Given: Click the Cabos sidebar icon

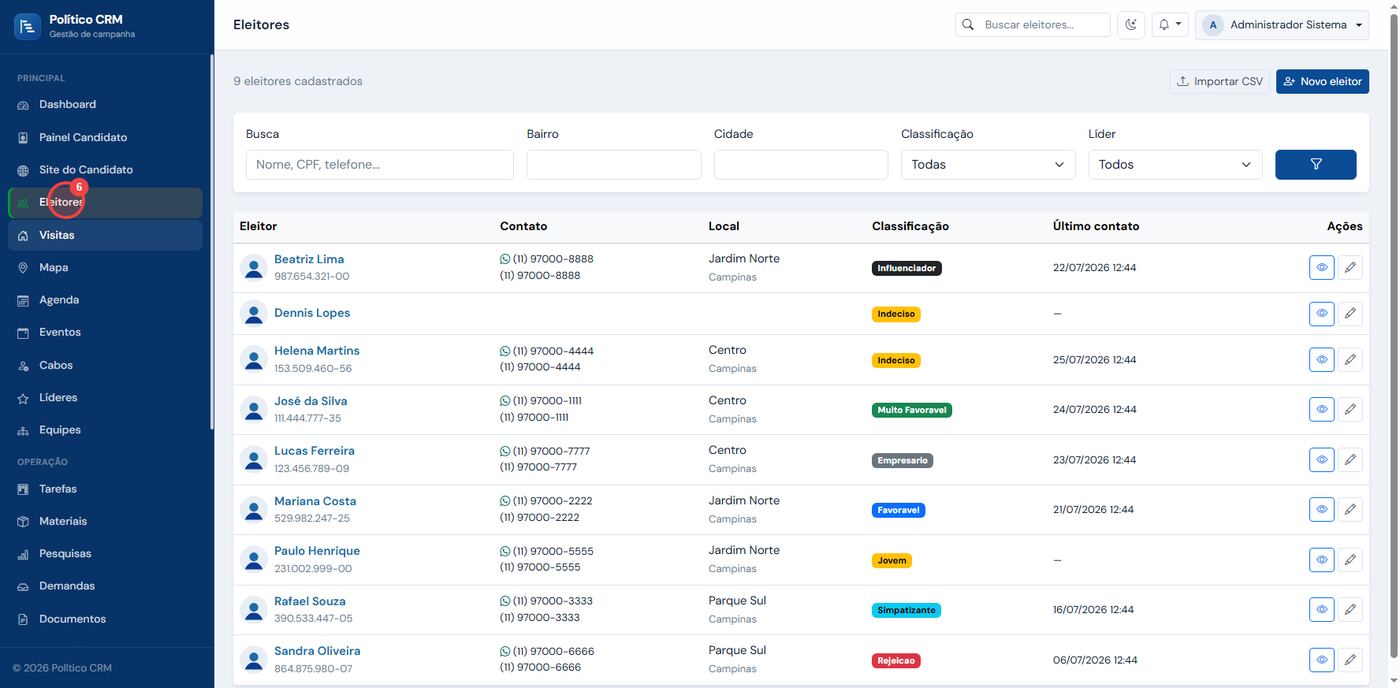Looking at the screenshot, I should [x=23, y=366].
